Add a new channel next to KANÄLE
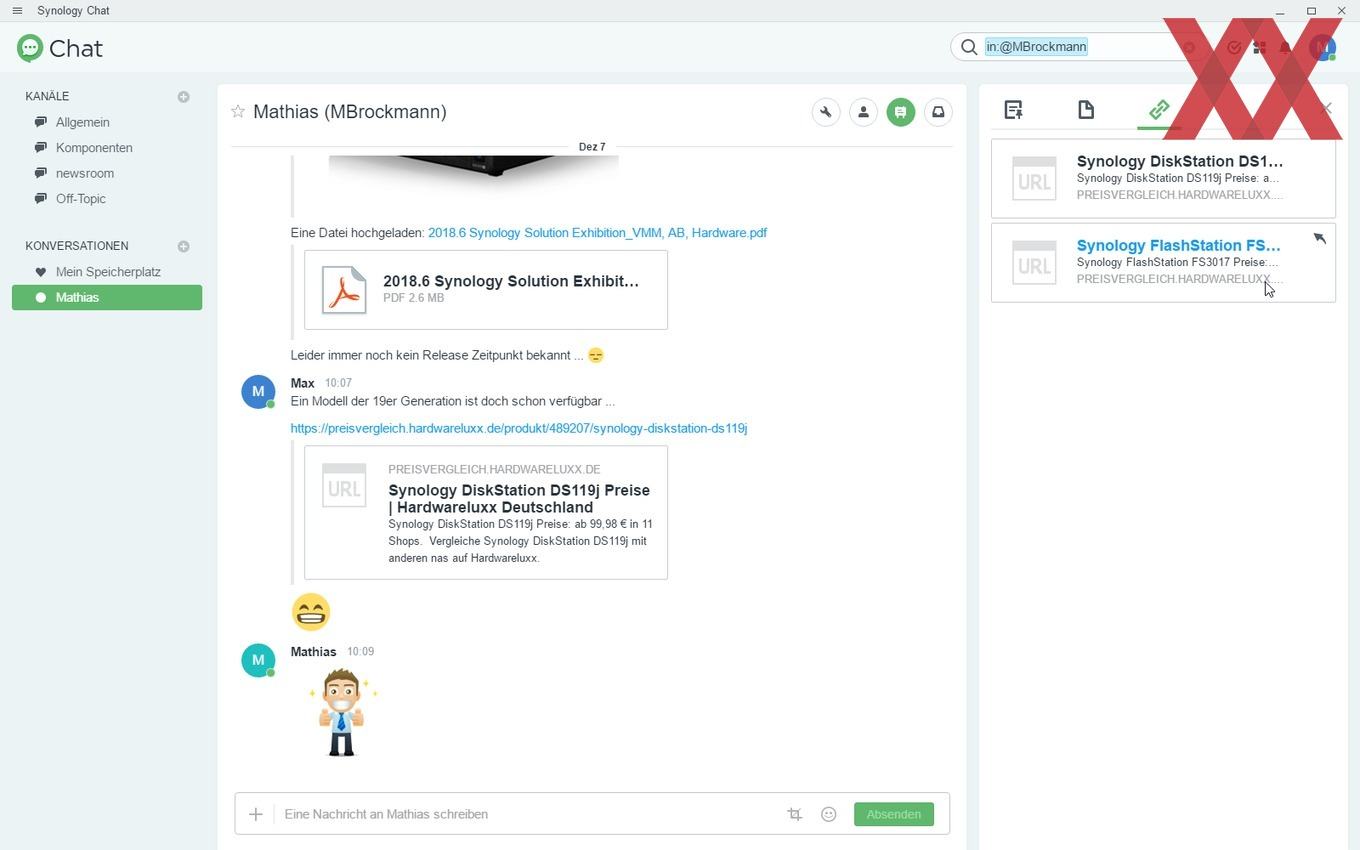Screen dimensions: 1360x850 coord(183,97)
